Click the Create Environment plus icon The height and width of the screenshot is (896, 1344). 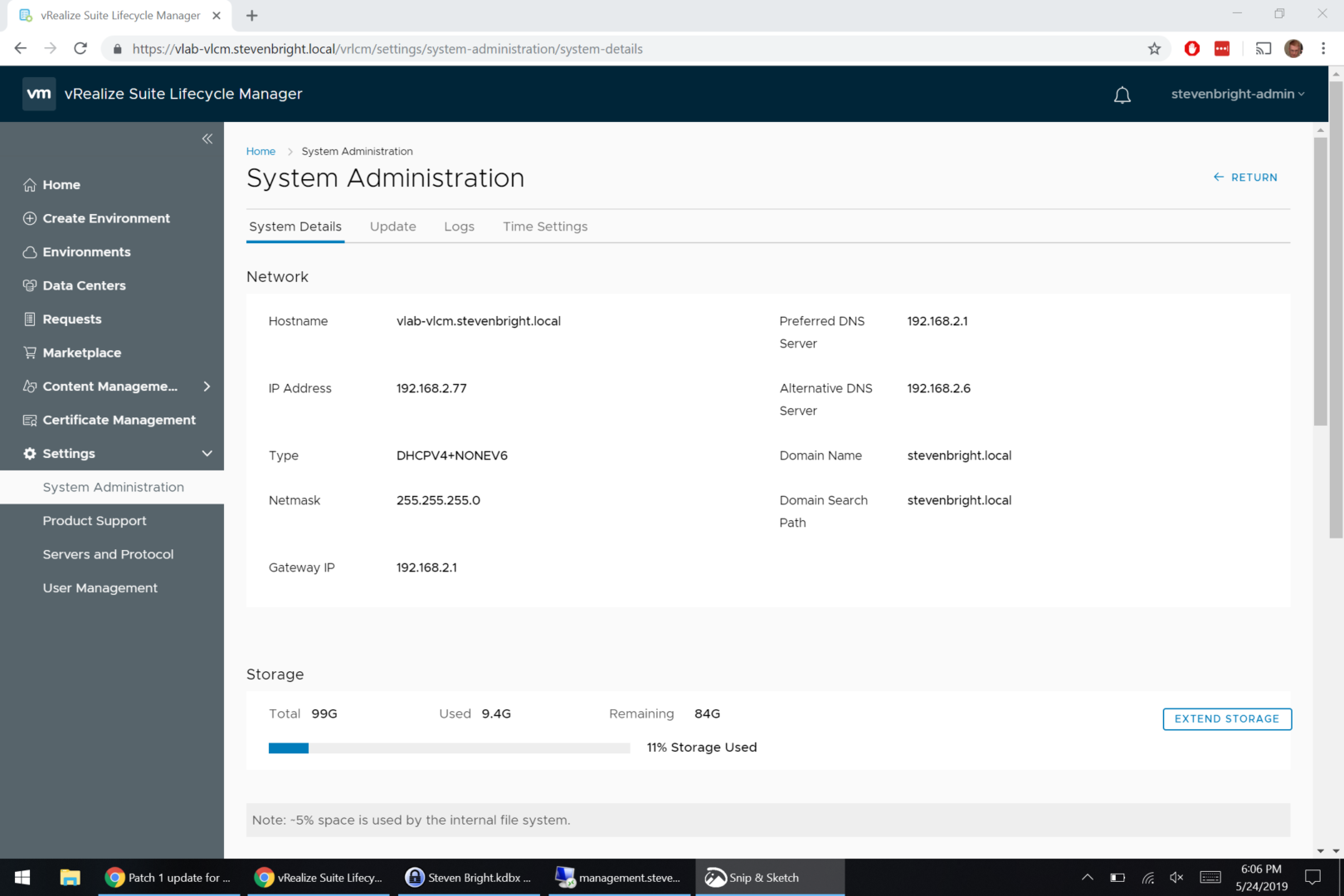coord(30,218)
